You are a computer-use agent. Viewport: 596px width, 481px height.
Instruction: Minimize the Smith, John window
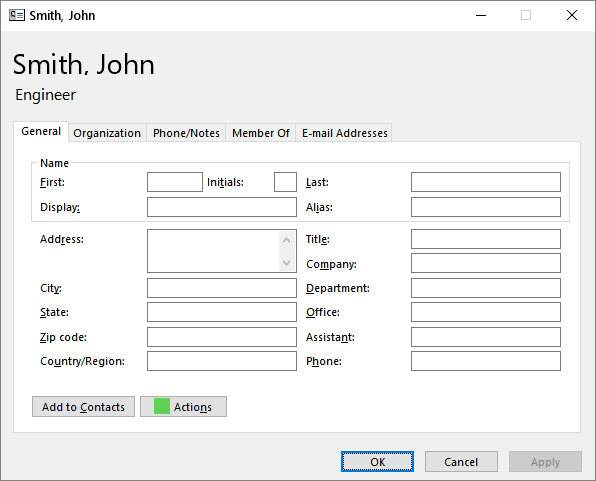coord(481,16)
